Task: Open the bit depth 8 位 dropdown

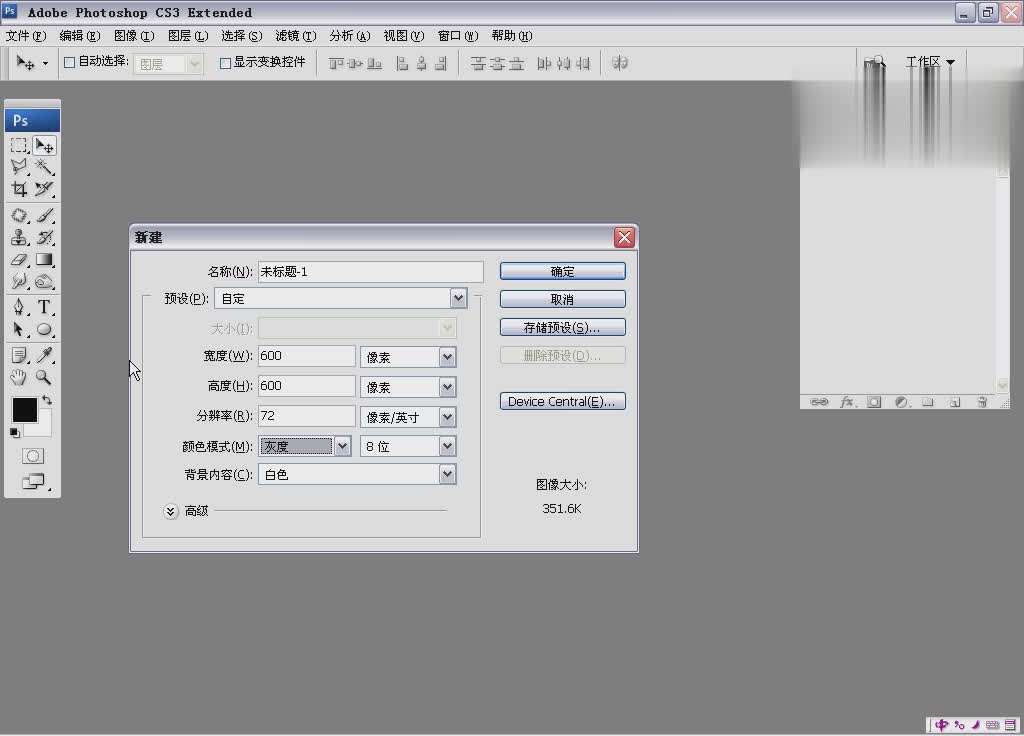Action: pyautogui.click(x=408, y=446)
